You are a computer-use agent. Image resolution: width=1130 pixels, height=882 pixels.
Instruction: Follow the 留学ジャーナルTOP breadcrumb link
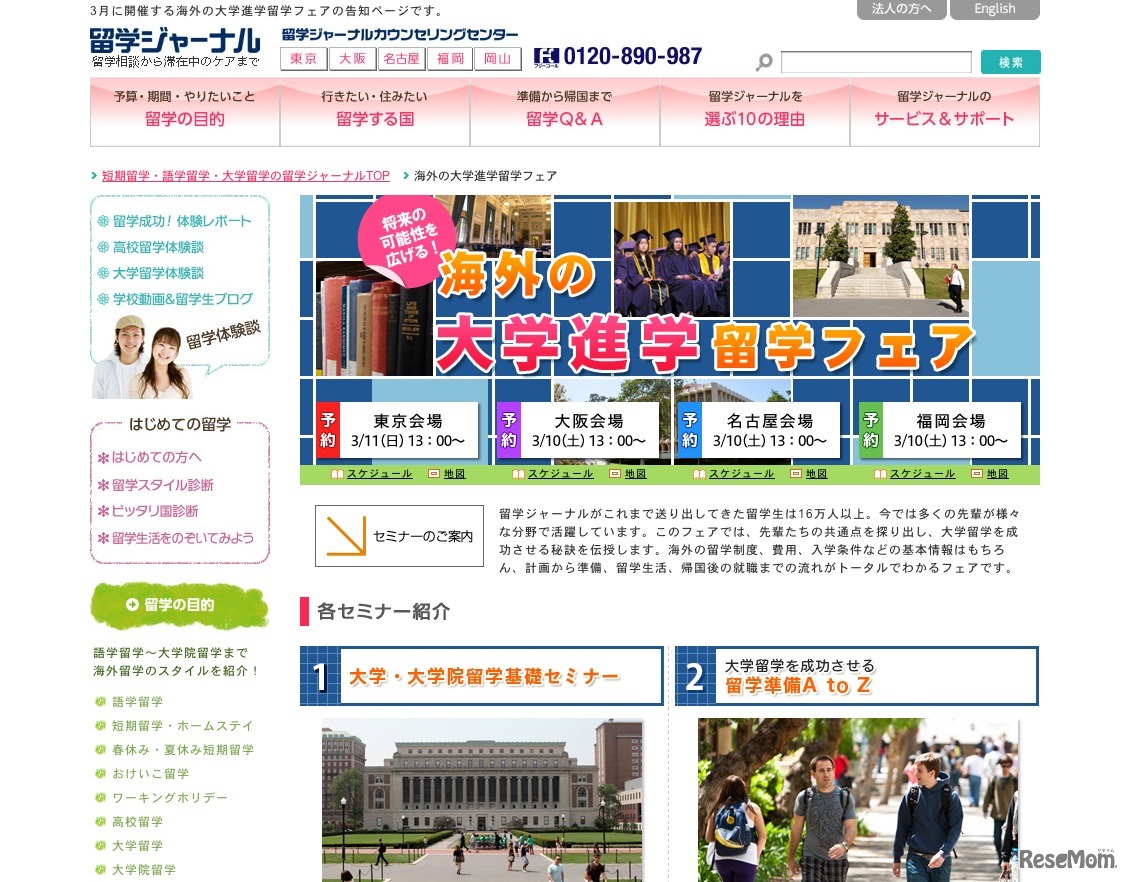click(x=245, y=176)
